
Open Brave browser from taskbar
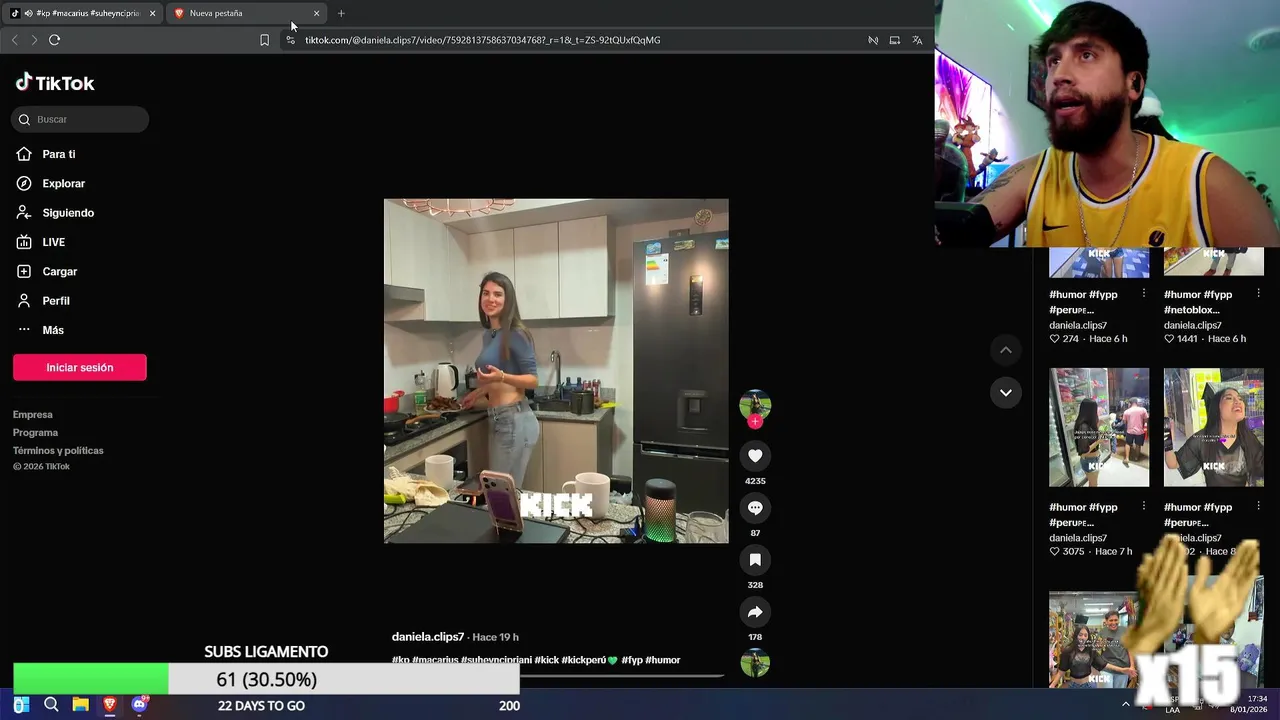tap(110, 705)
